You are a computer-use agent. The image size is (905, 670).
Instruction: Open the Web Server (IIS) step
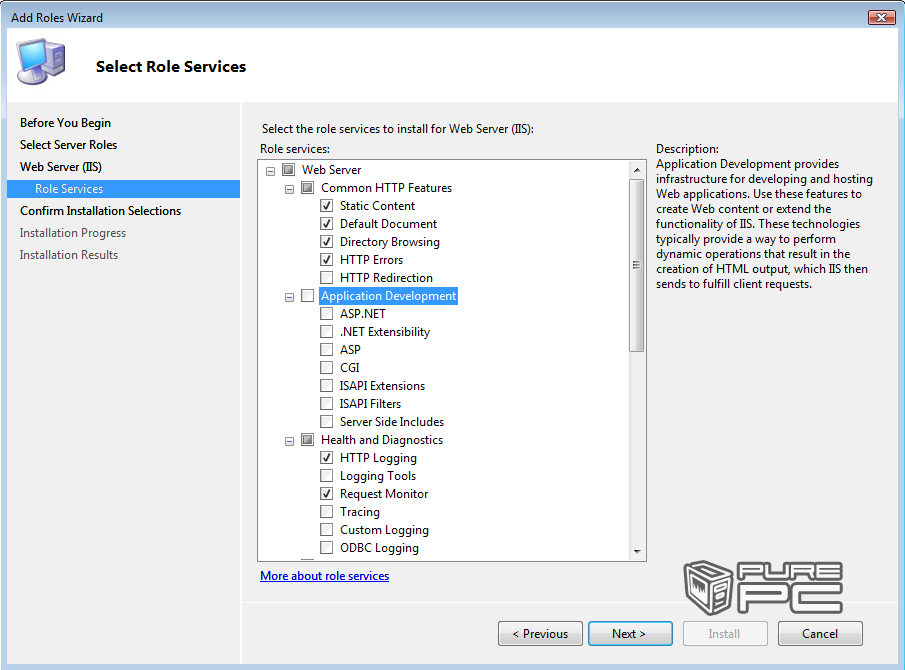point(61,167)
